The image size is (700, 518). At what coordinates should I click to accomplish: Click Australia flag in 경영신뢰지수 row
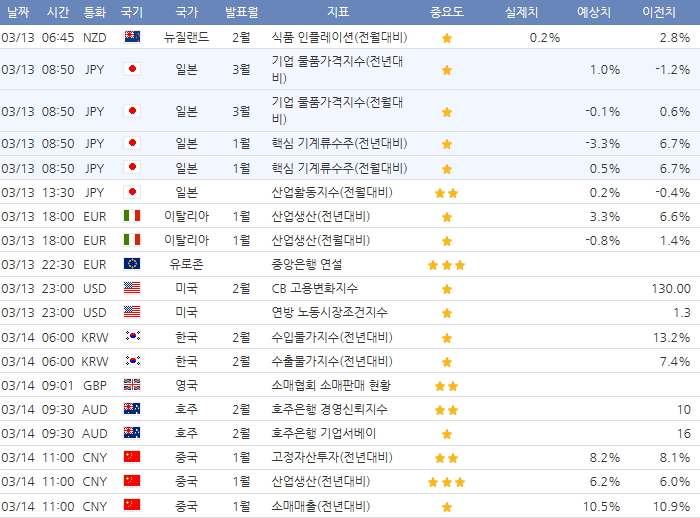pyautogui.click(x=132, y=409)
